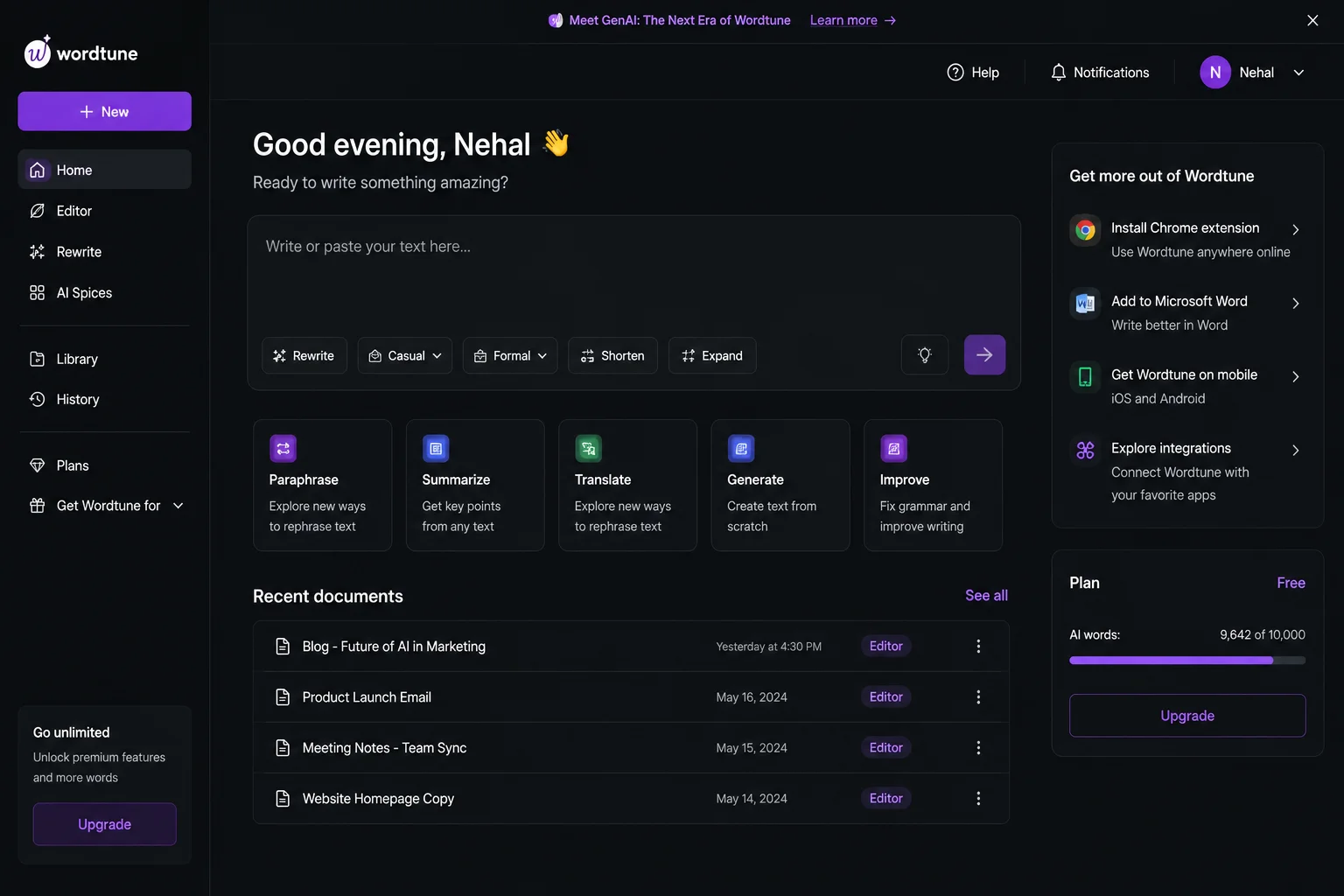Click document icon for Website Homepage Copy
This screenshot has width=1344, height=896.
pyautogui.click(x=283, y=799)
